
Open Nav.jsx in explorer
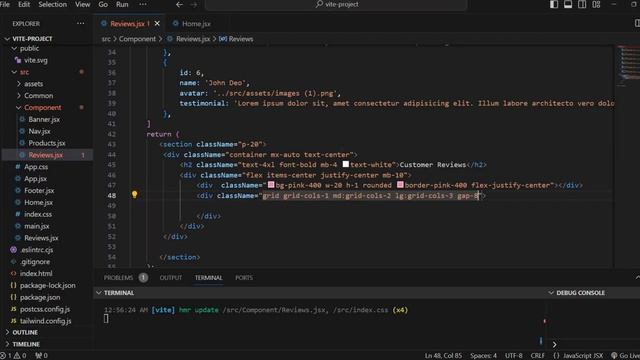pyautogui.click(x=39, y=131)
